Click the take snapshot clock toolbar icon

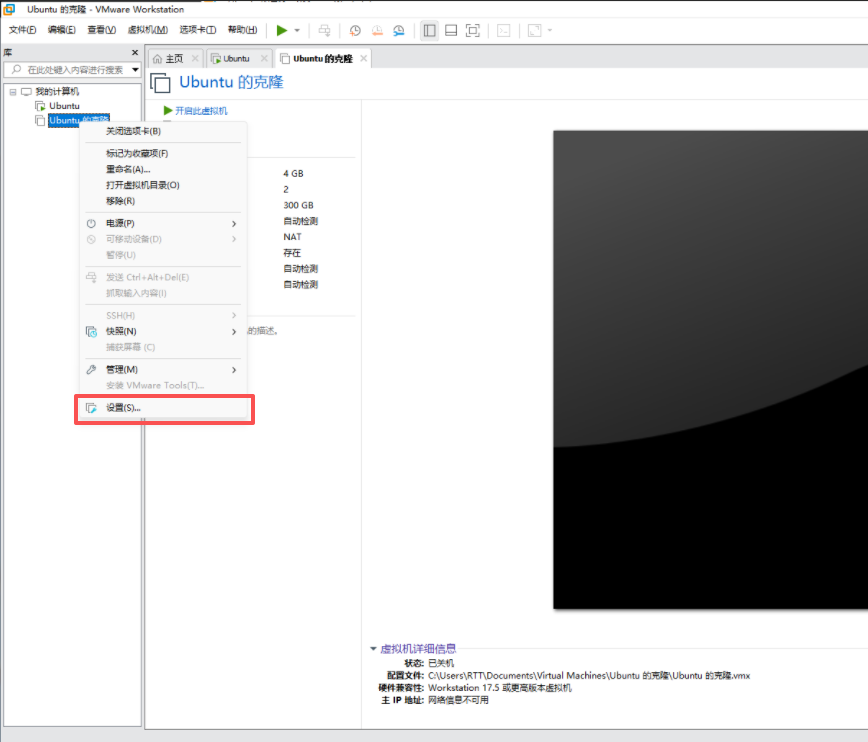[x=355, y=30]
